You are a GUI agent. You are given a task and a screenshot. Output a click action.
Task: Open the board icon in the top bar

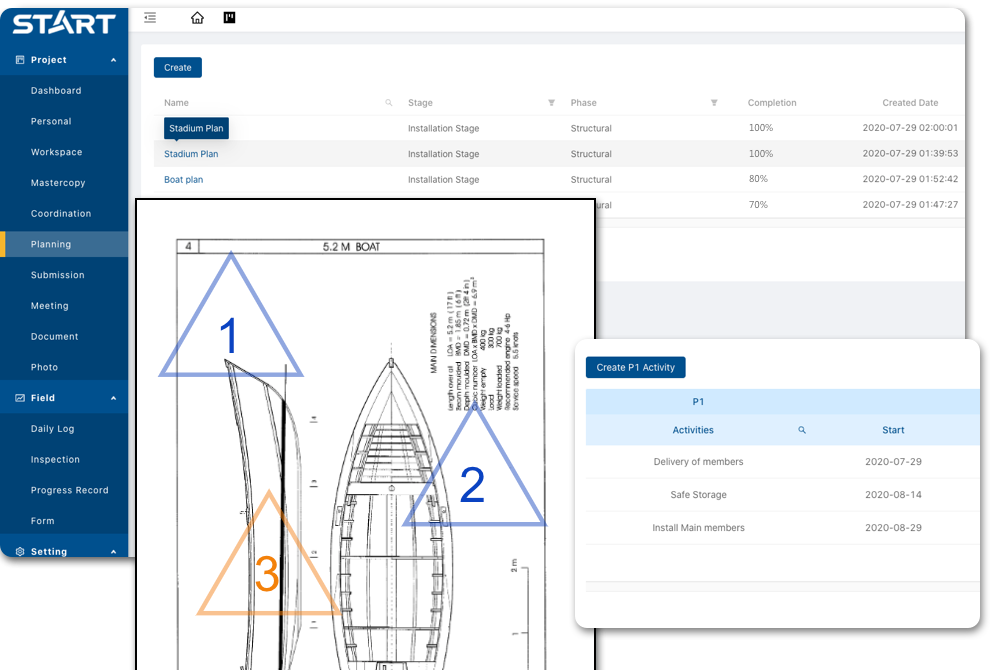click(230, 18)
